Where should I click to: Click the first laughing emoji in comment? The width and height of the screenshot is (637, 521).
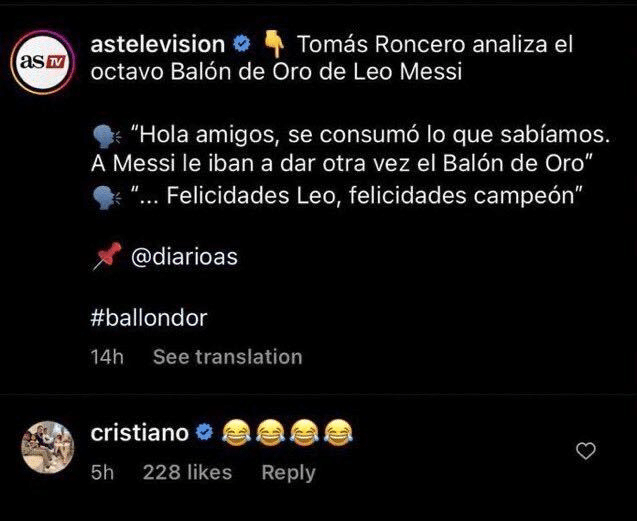[236, 432]
